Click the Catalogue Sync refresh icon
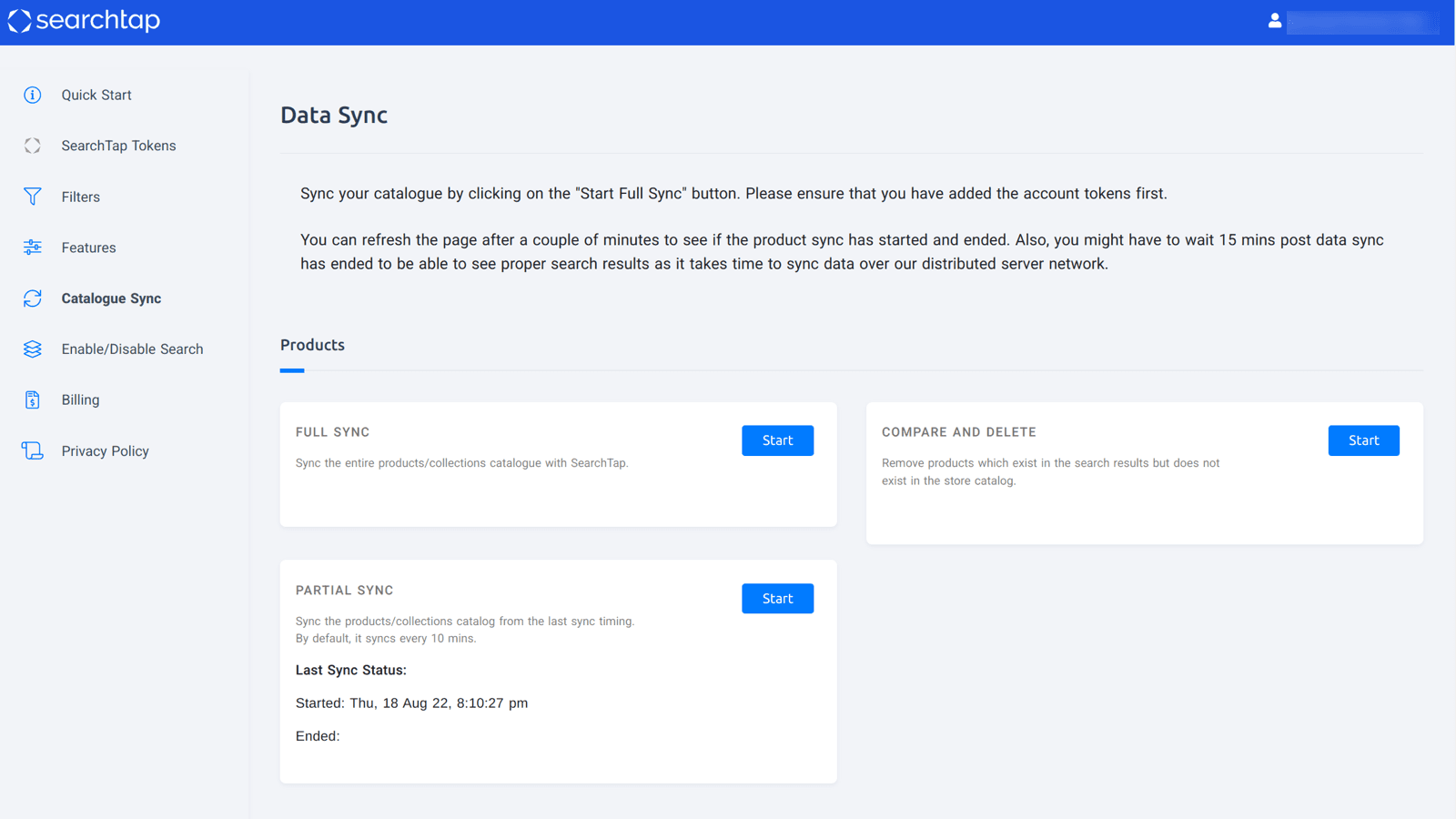 (33, 298)
